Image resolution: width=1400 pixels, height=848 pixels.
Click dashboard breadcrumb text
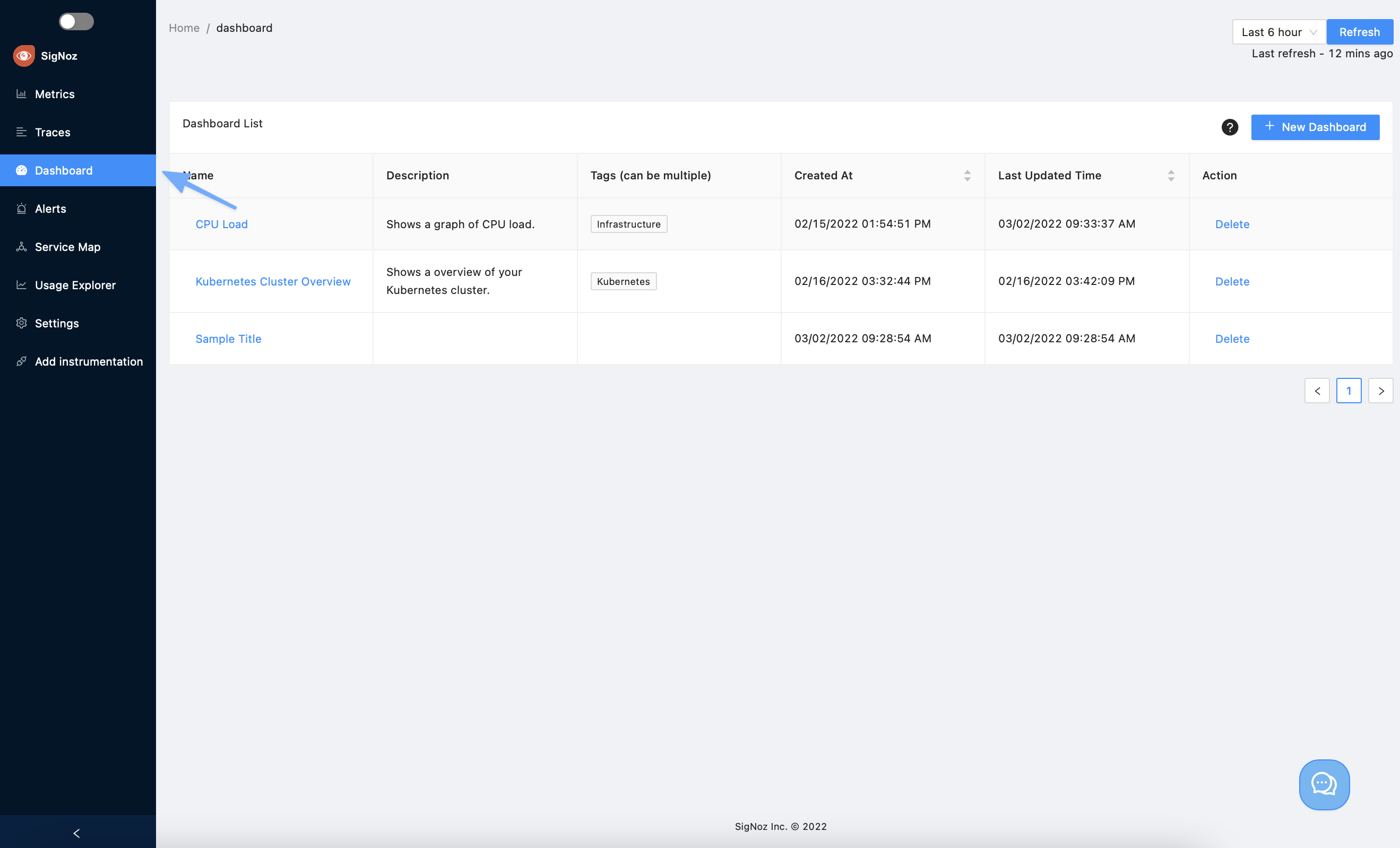pyautogui.click(x=244, y=28)
